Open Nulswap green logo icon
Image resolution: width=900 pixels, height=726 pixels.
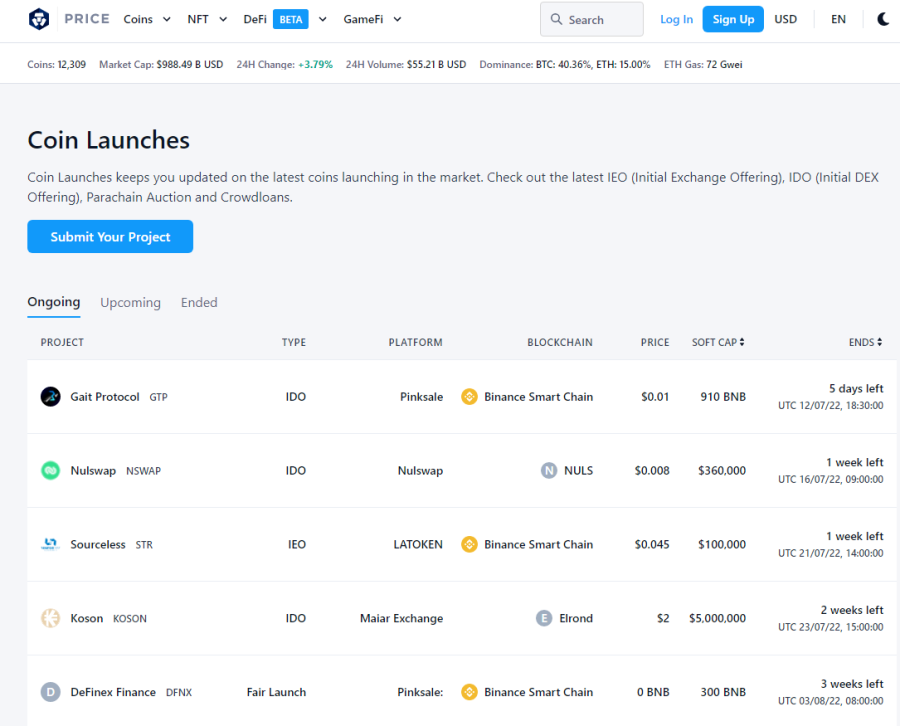[x=51, y=471]
